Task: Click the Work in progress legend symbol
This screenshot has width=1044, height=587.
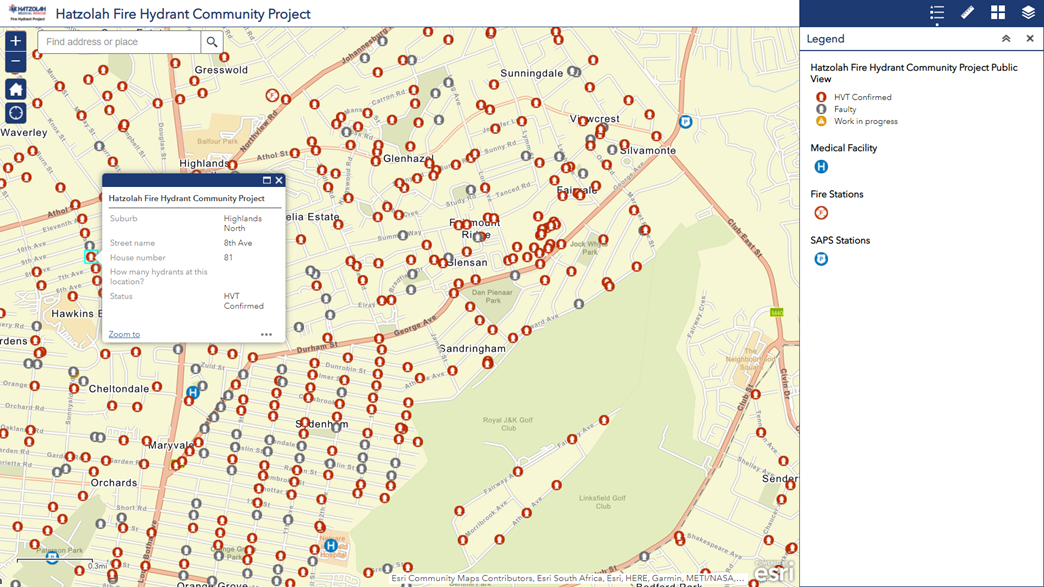Action: [x=821, y=121]
